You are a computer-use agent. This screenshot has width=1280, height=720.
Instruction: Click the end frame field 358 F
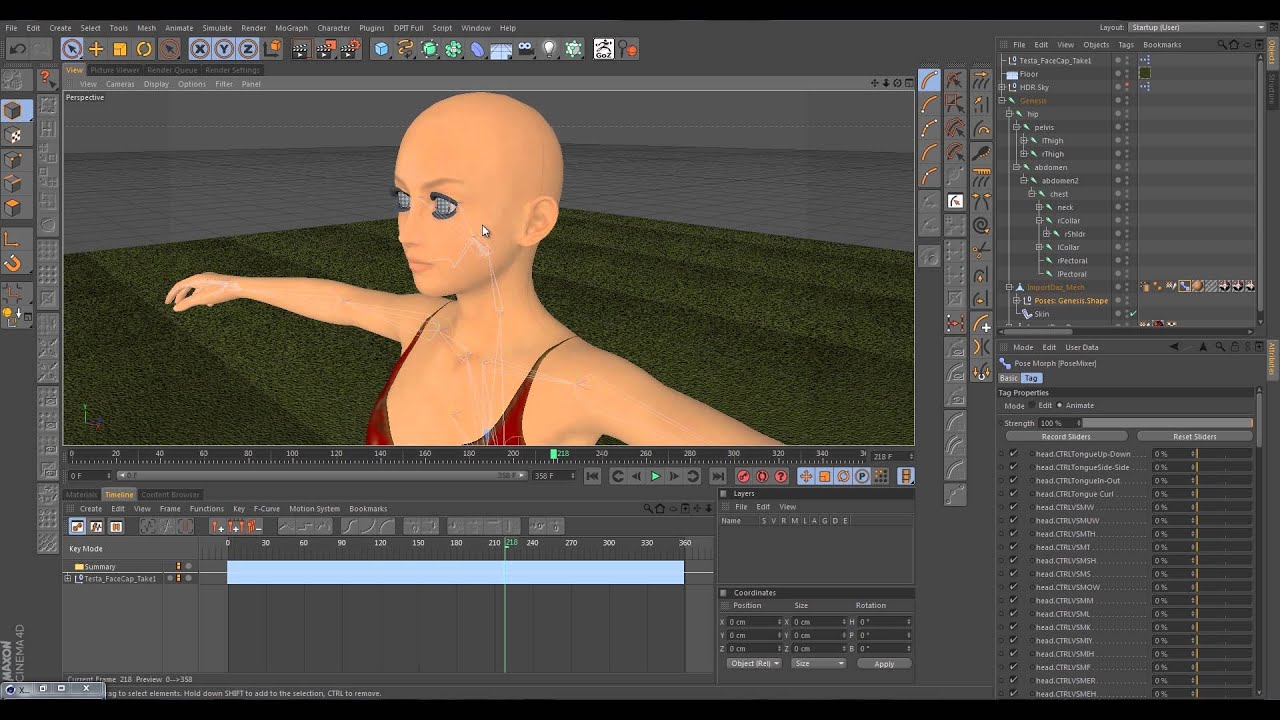click(x=553, y=476)
